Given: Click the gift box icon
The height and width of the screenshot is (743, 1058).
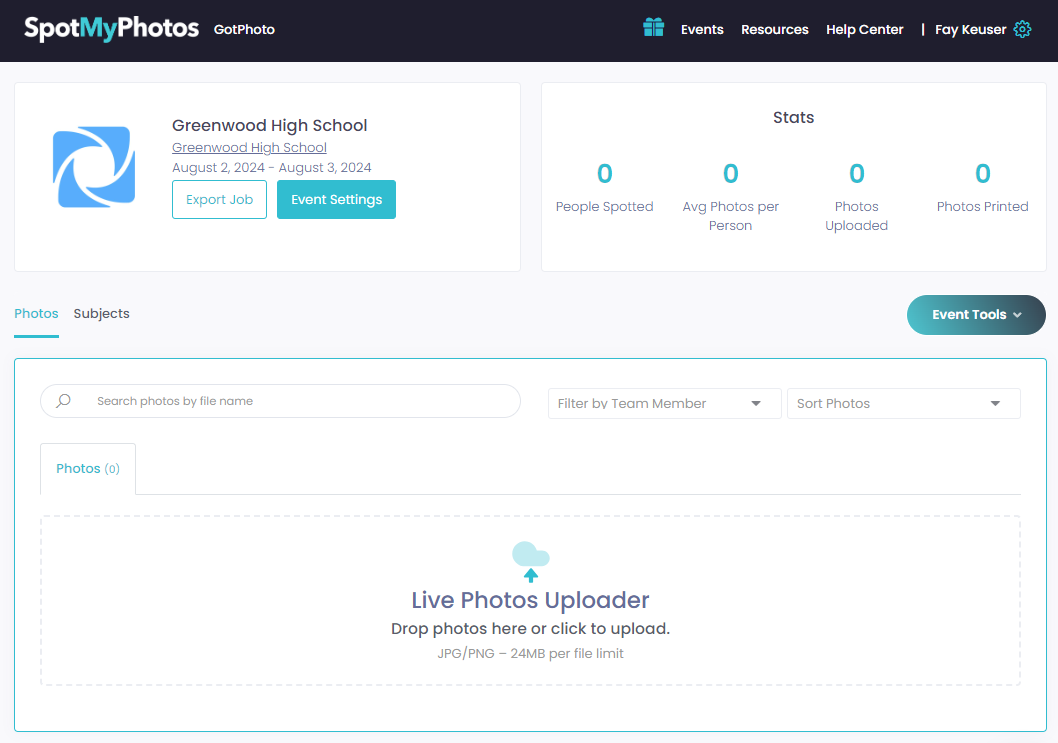Looking at the screenshot, I should coord(653,28).
